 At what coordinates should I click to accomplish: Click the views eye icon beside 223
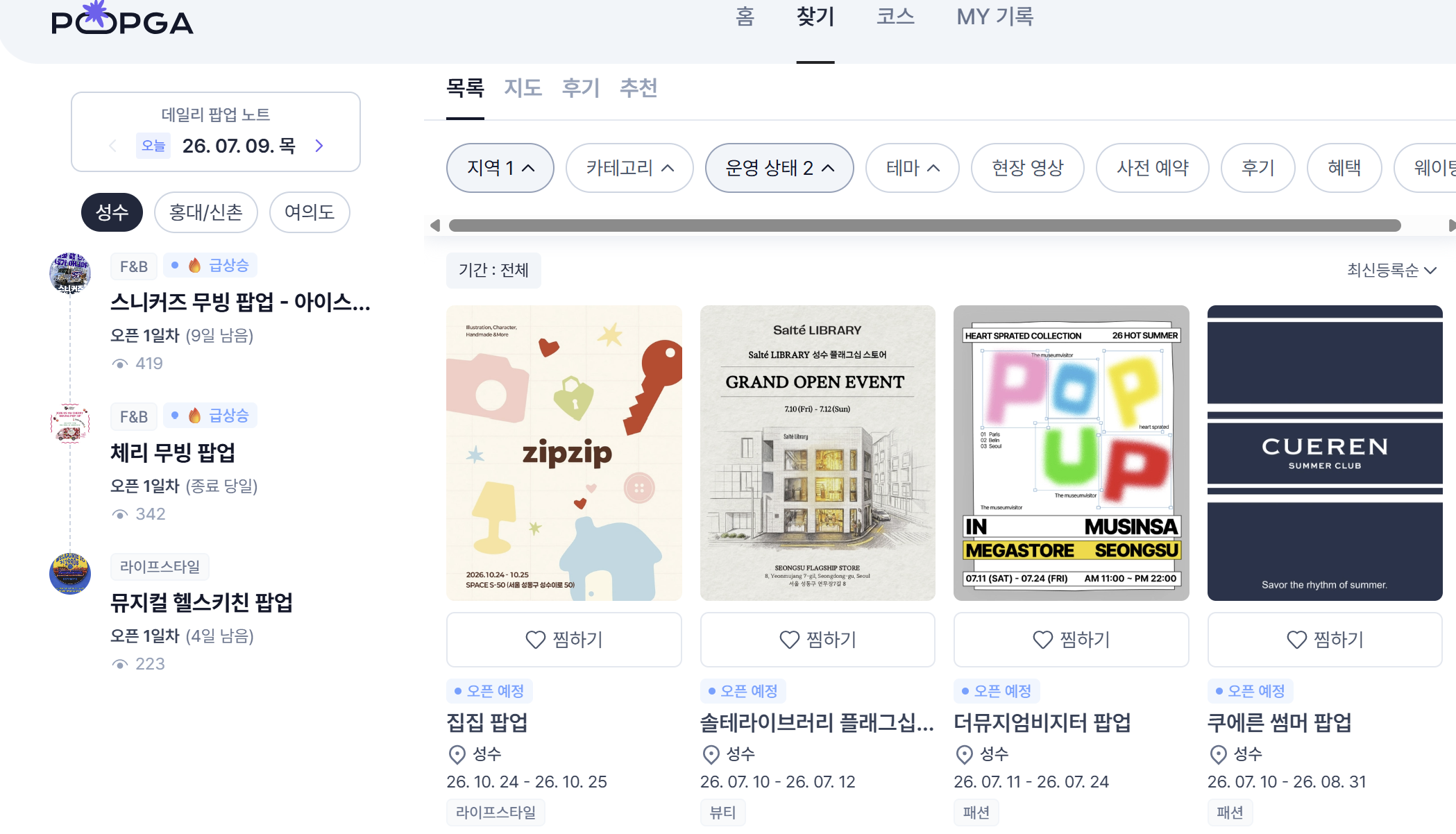coord(120,665)
